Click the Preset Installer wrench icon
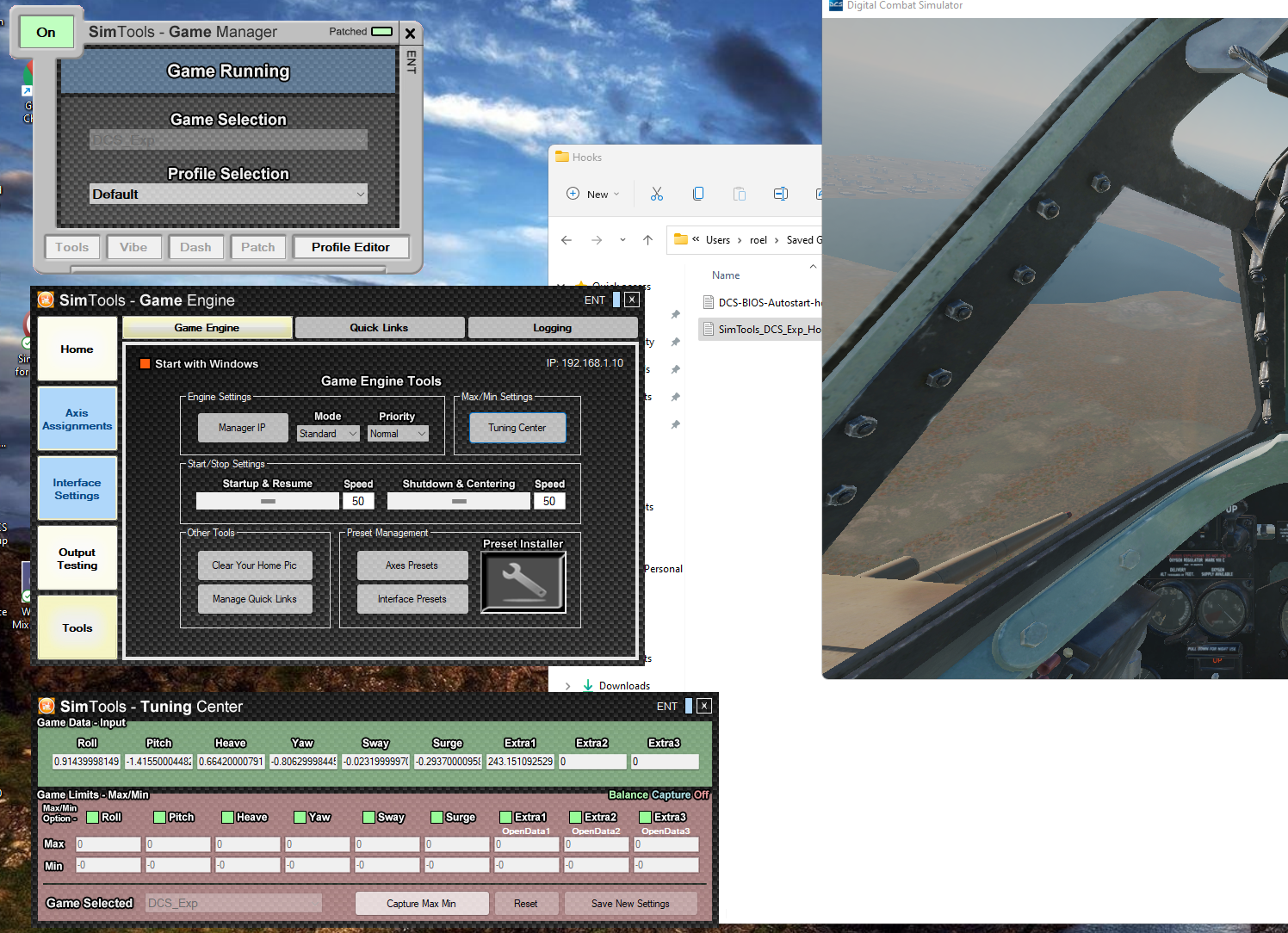The width and height of the screenshot is (1288, 933). [x=523, y=583]
